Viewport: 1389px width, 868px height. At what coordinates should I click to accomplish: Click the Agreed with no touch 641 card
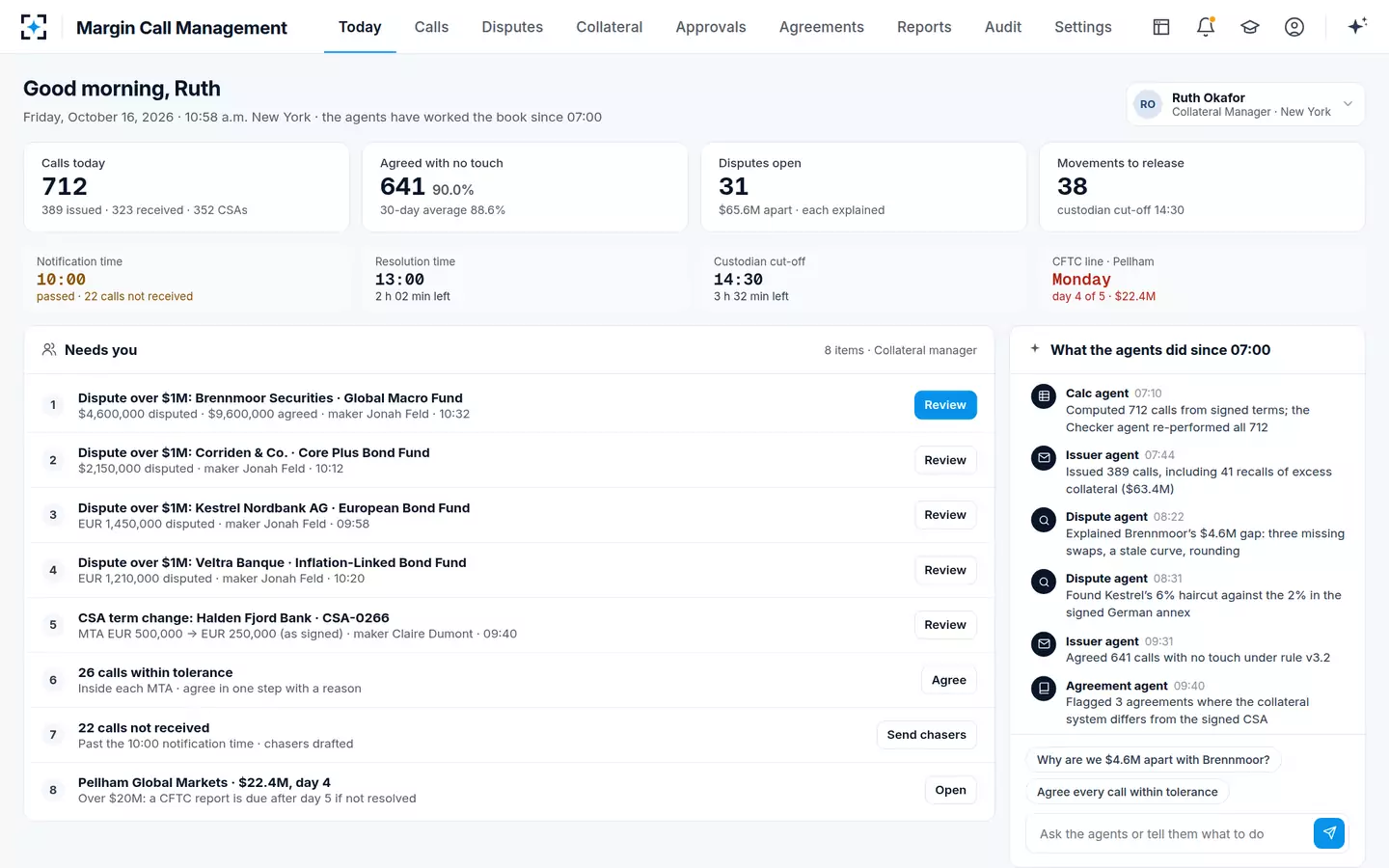coord(525,187)
